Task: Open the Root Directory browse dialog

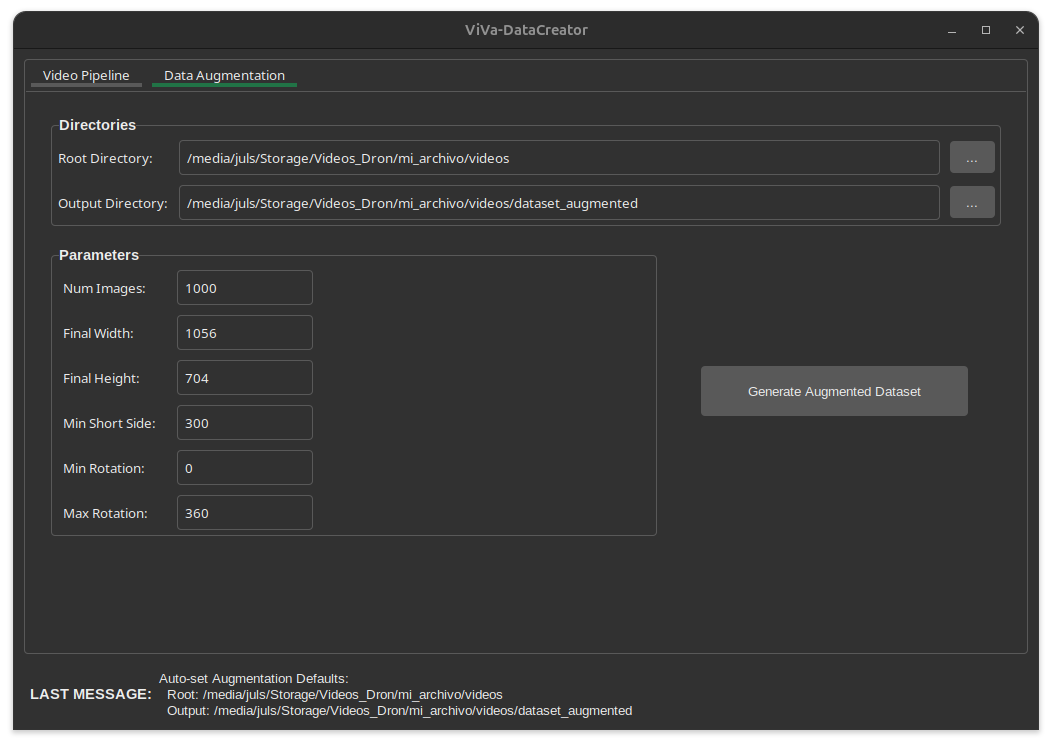Action: click(971, 157)
